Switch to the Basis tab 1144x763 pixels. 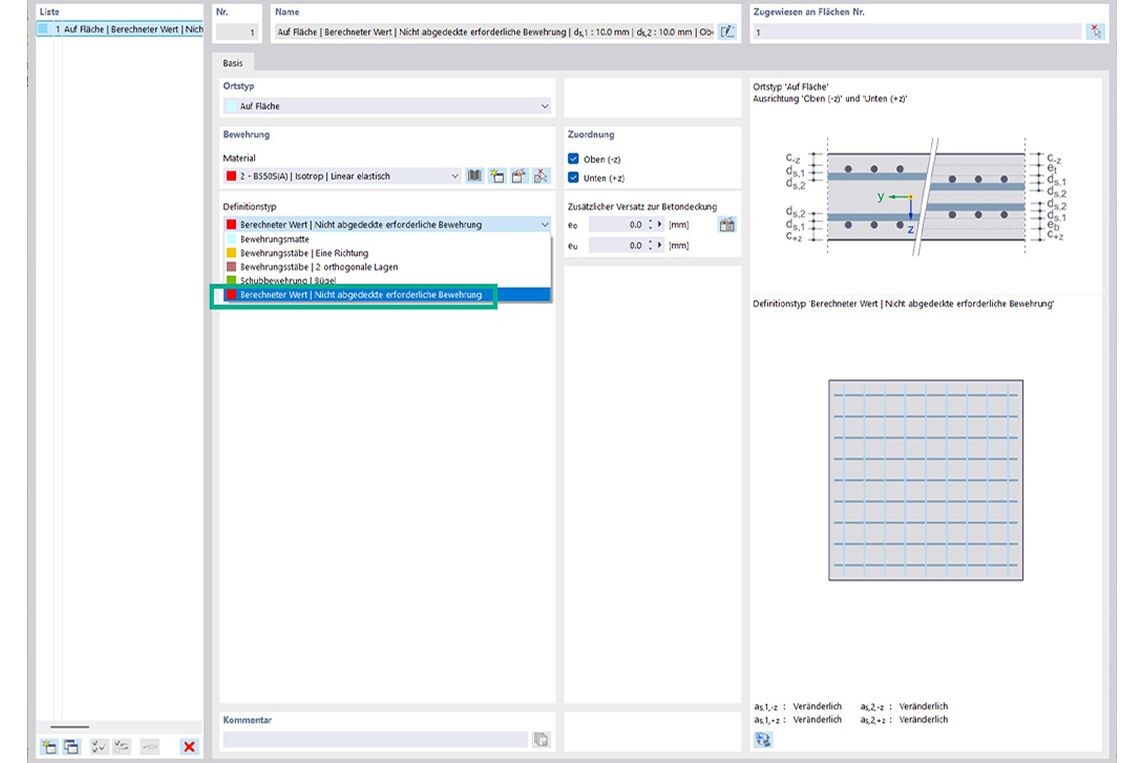point(233,63)
